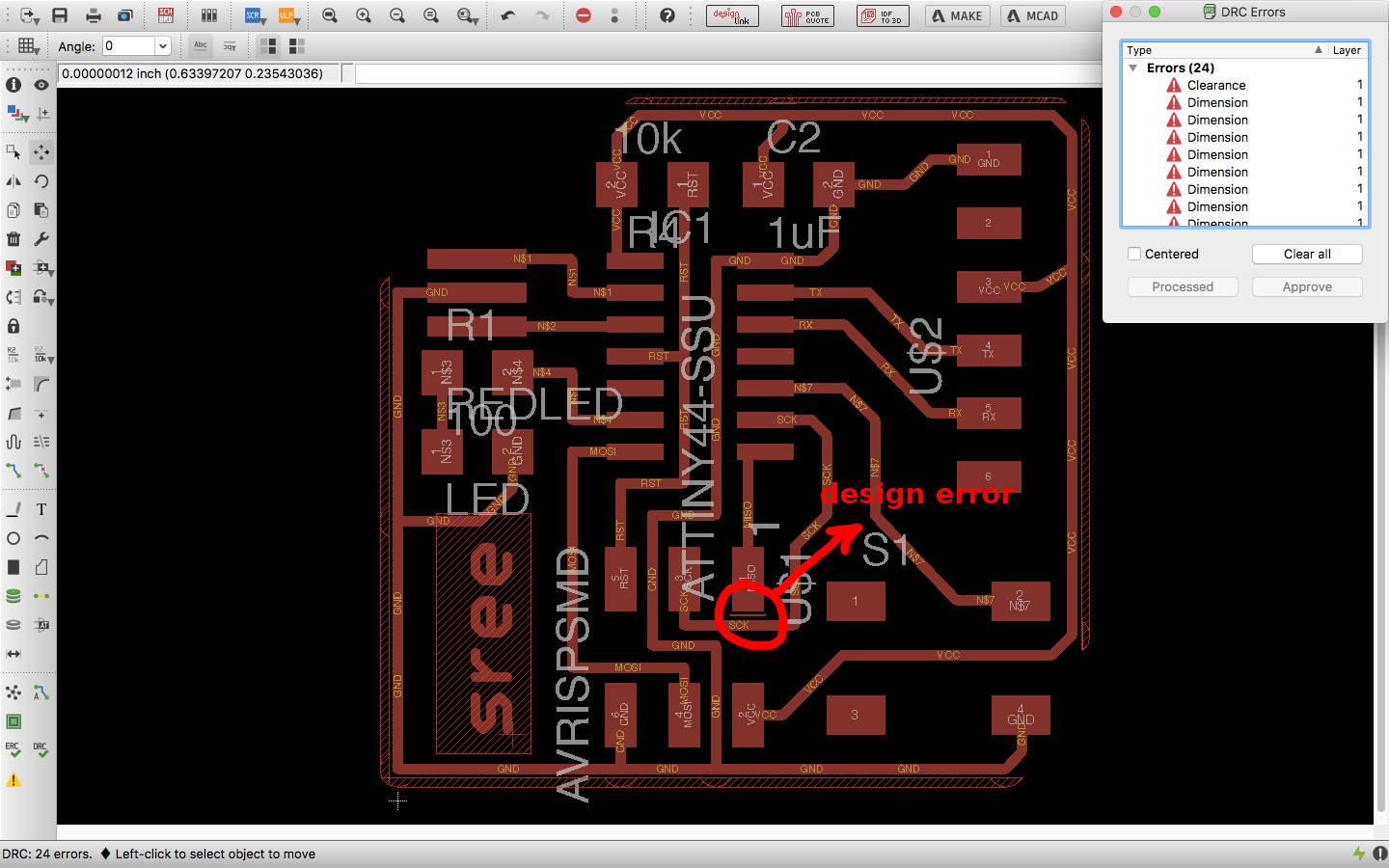Select the Route tool
Image resolution: width=1389 pixels, height=868 pixels.
pyautogui.click(x=14, y=471)
